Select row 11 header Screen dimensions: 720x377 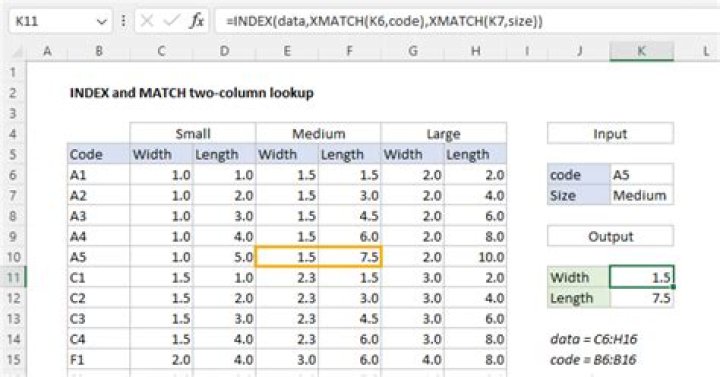click(x=13, y=278)
